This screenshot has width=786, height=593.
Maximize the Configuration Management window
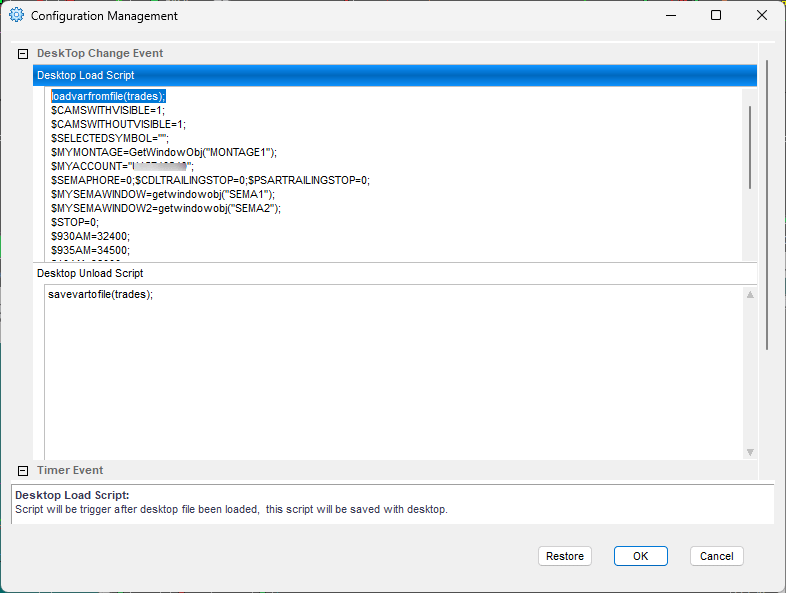(x=716, y=16)
